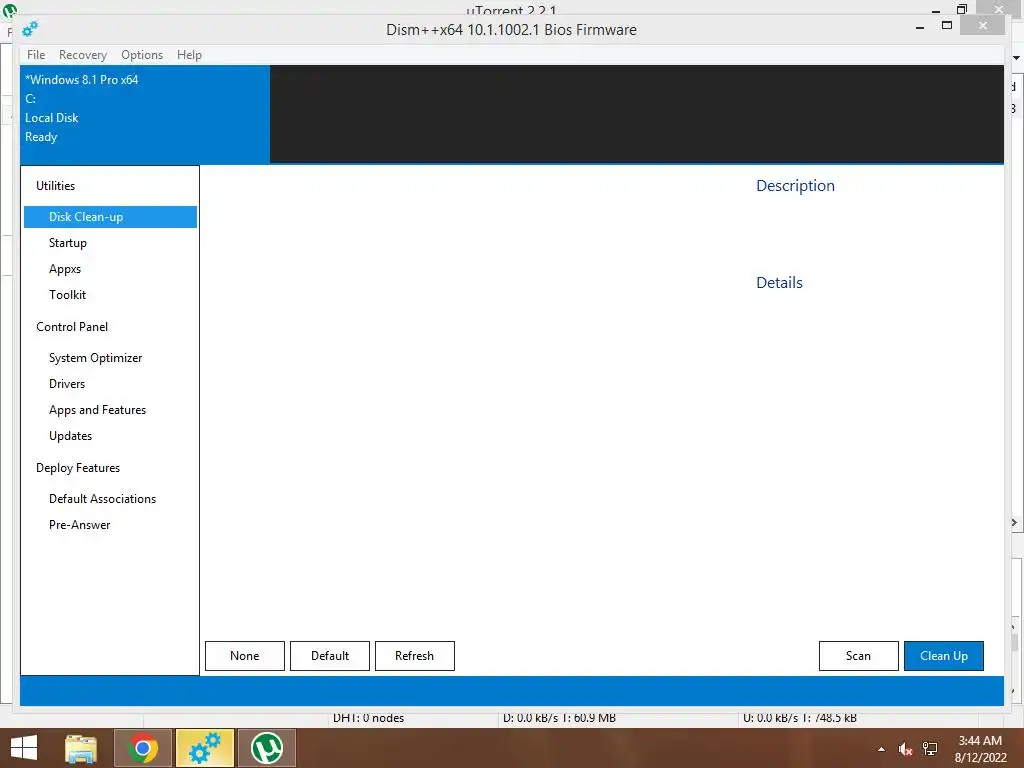Open the Windows Start menu
The height and width of the screenshot is (768, 1024).
(x=24, y=748)
